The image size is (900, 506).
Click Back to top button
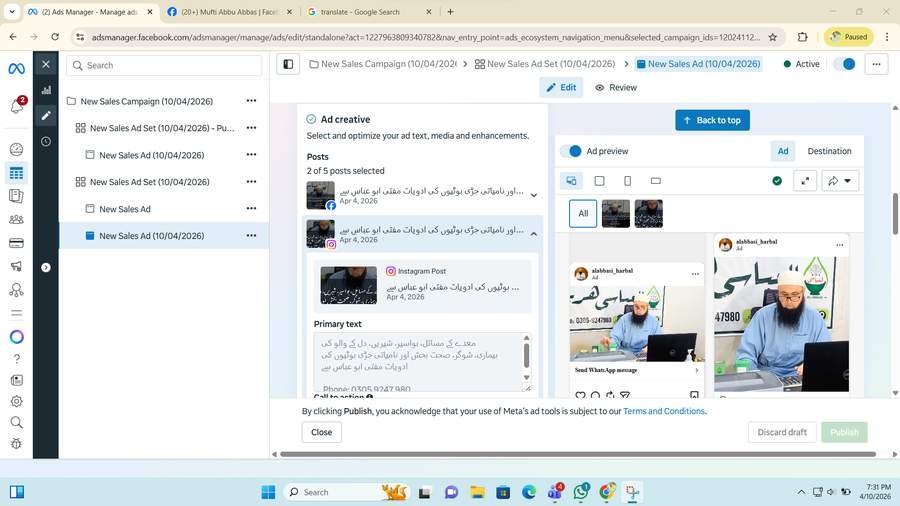pyautogui.click(x=712, y=120)
